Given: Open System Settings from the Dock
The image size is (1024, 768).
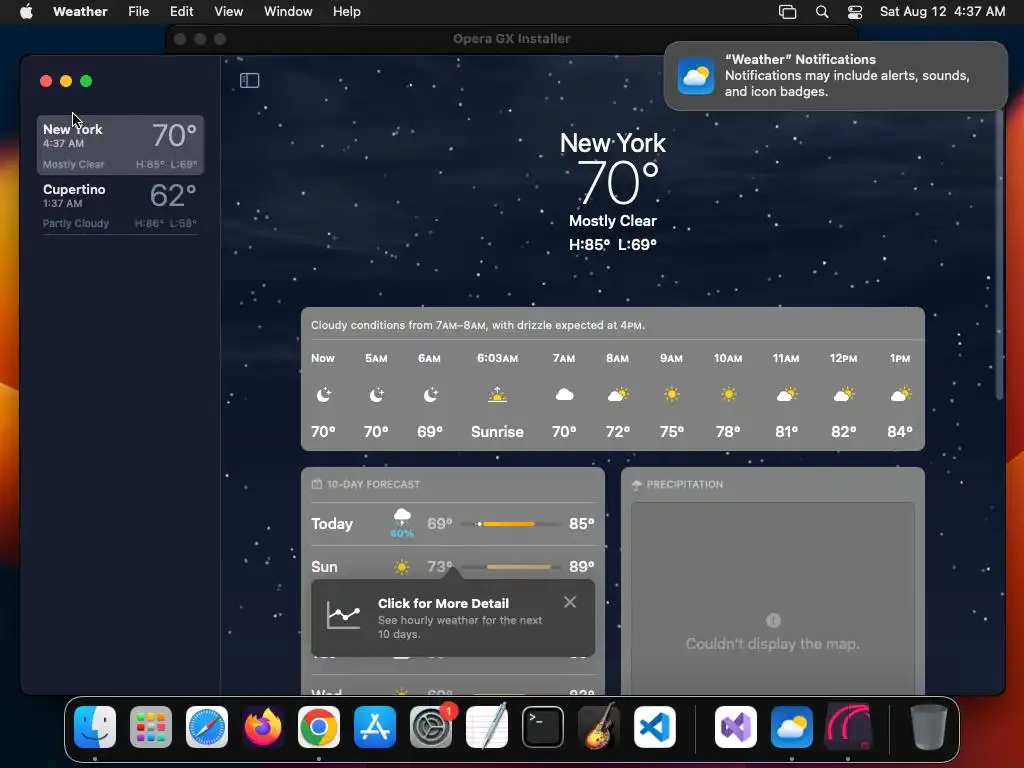Looking at the screenshot, I should (x=431, y=727).
